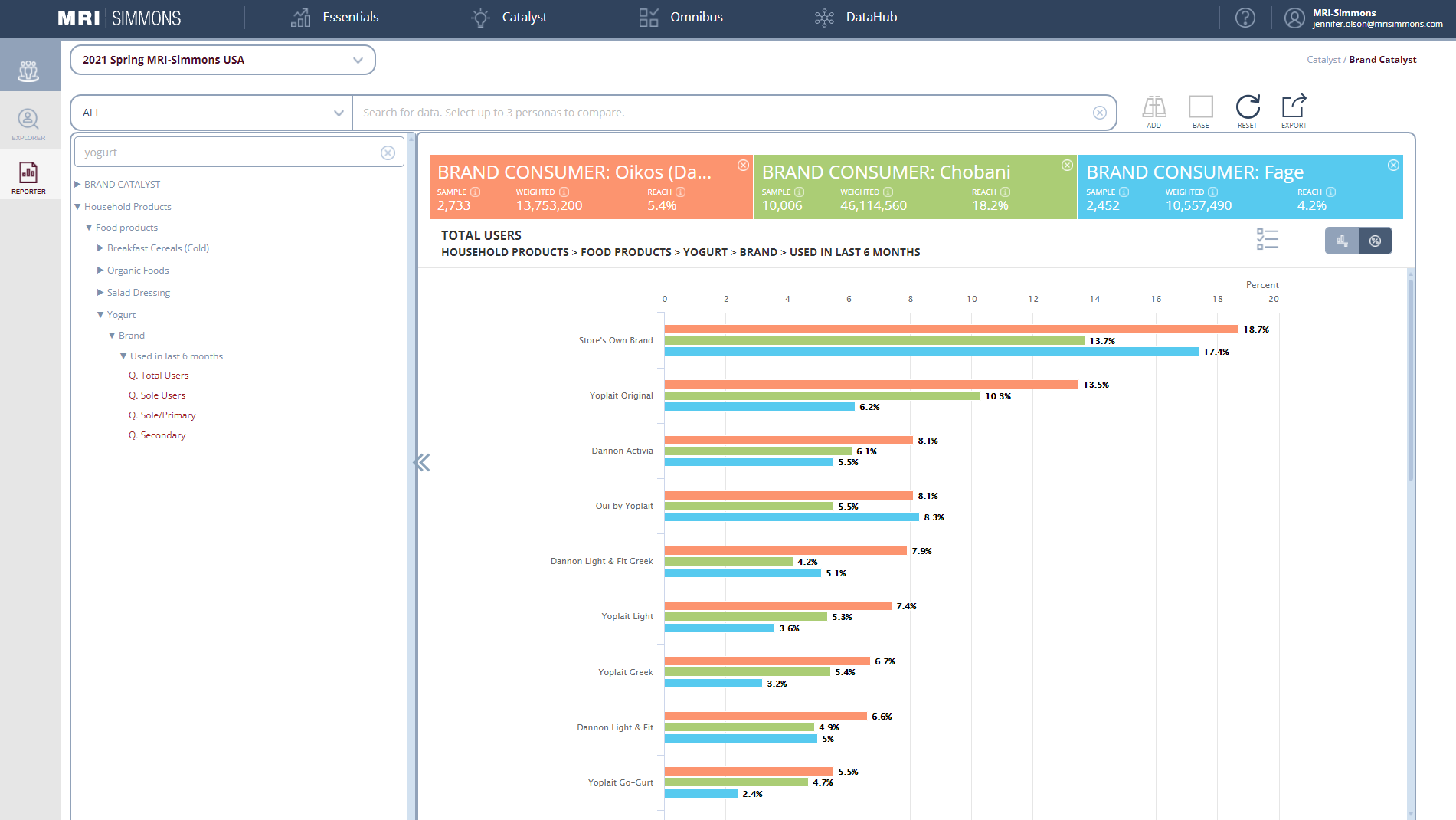The image size is (1456, 820).
Task: Clear the persona search field
Action: point(1100,113)
